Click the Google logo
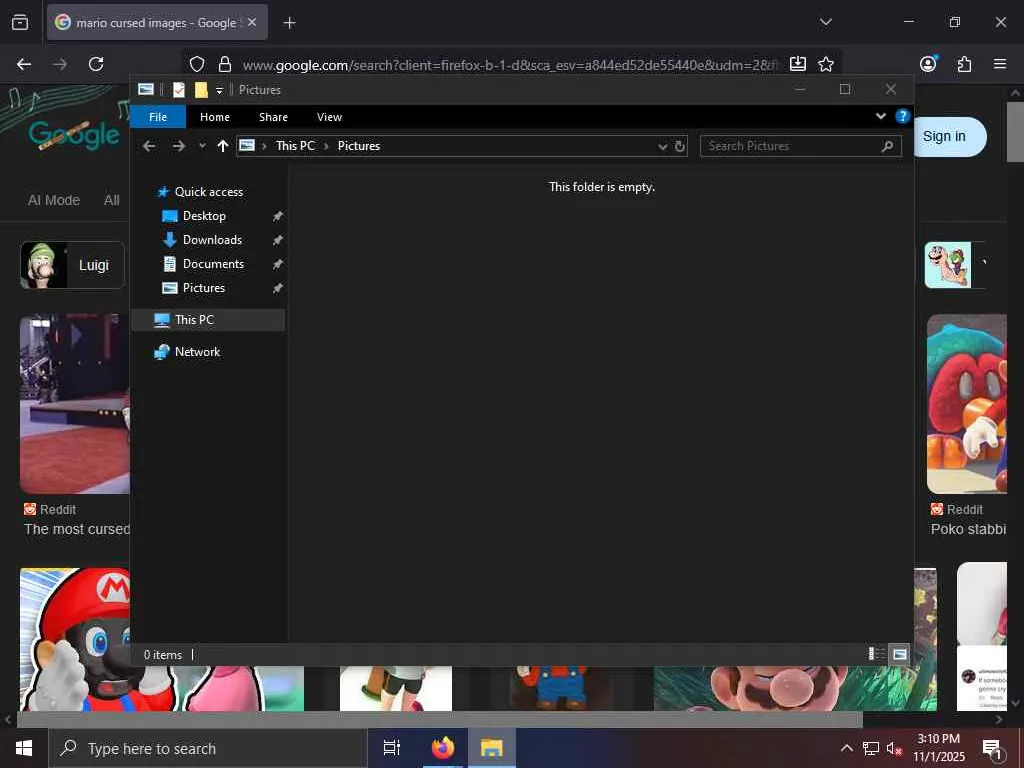 coord(74,135)
